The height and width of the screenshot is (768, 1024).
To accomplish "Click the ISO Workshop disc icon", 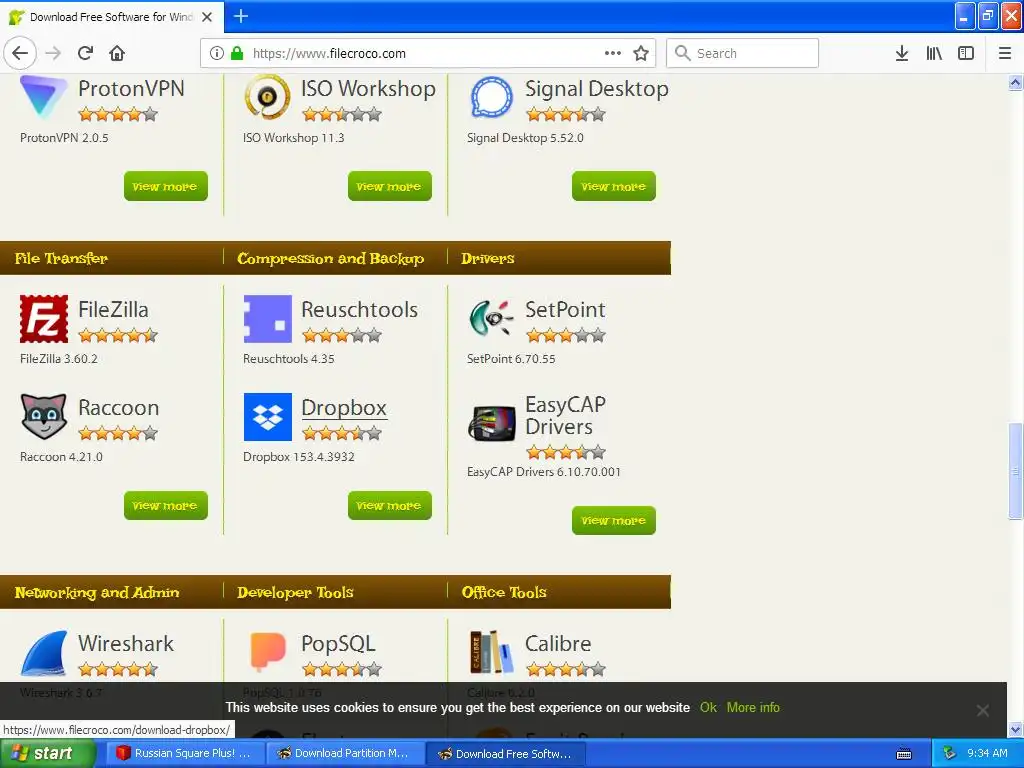I will (267, 97).
